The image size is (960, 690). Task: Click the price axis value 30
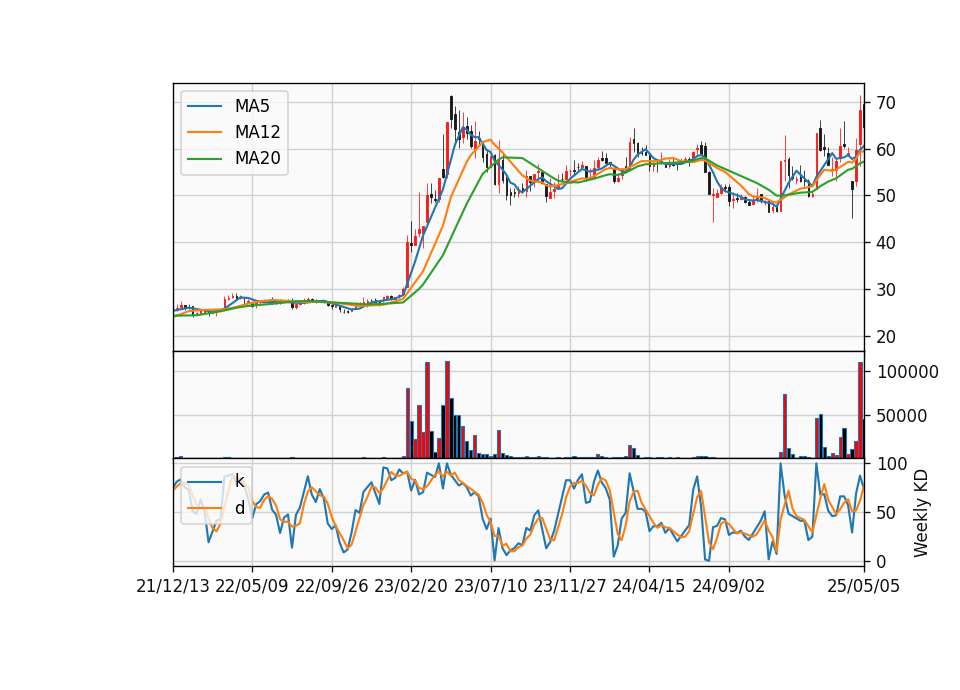pos(886,290)
